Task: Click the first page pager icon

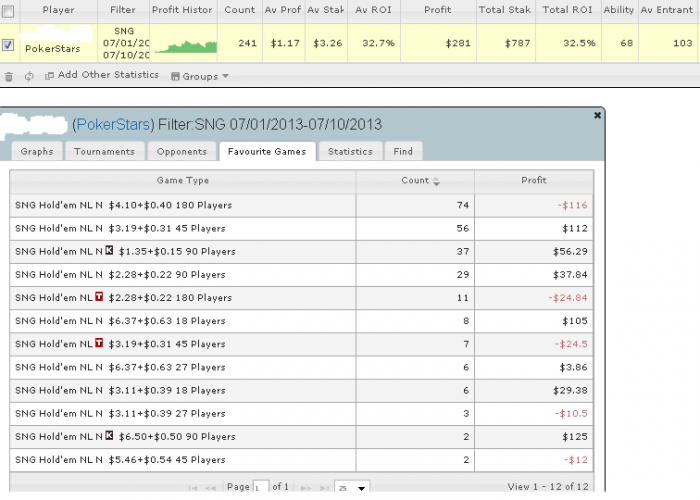Action: click(x=193, y=488)
